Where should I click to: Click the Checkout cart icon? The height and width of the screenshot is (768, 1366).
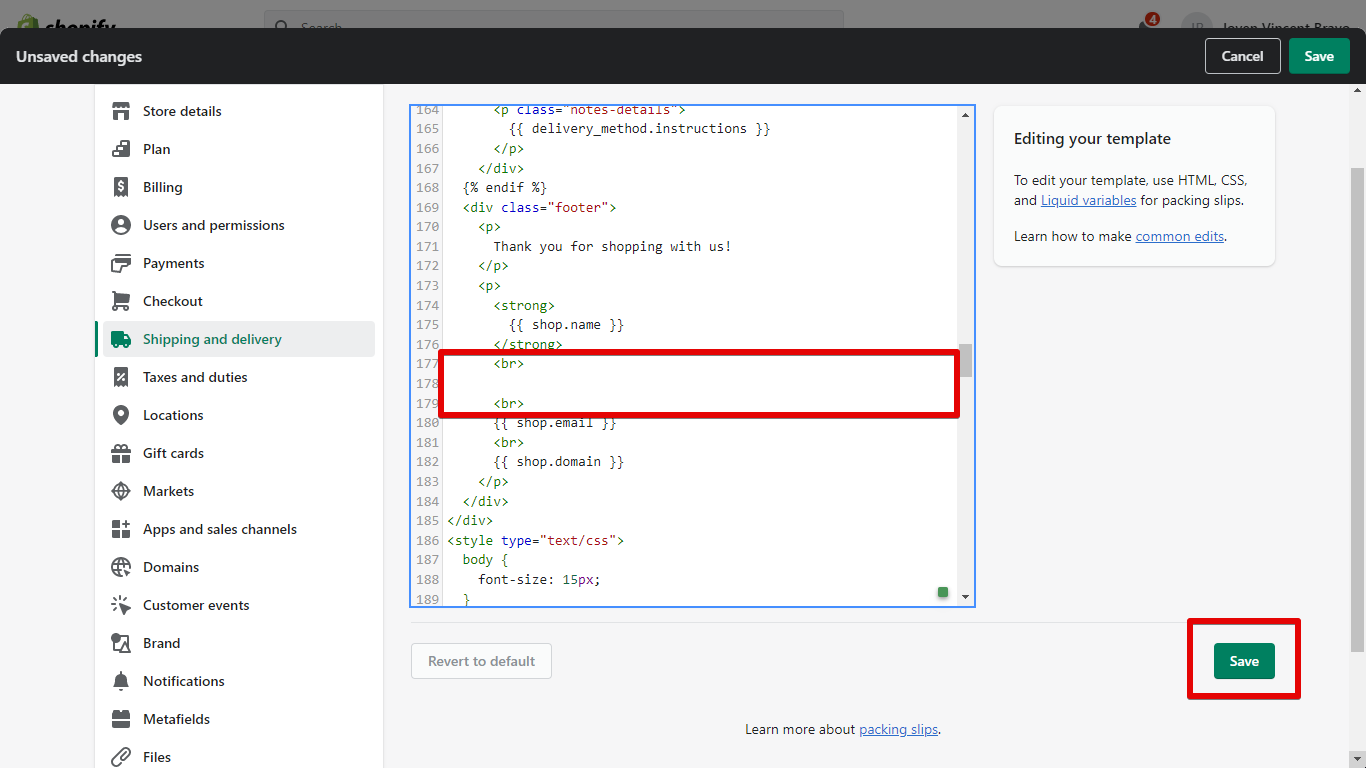[x=121, y=301]
